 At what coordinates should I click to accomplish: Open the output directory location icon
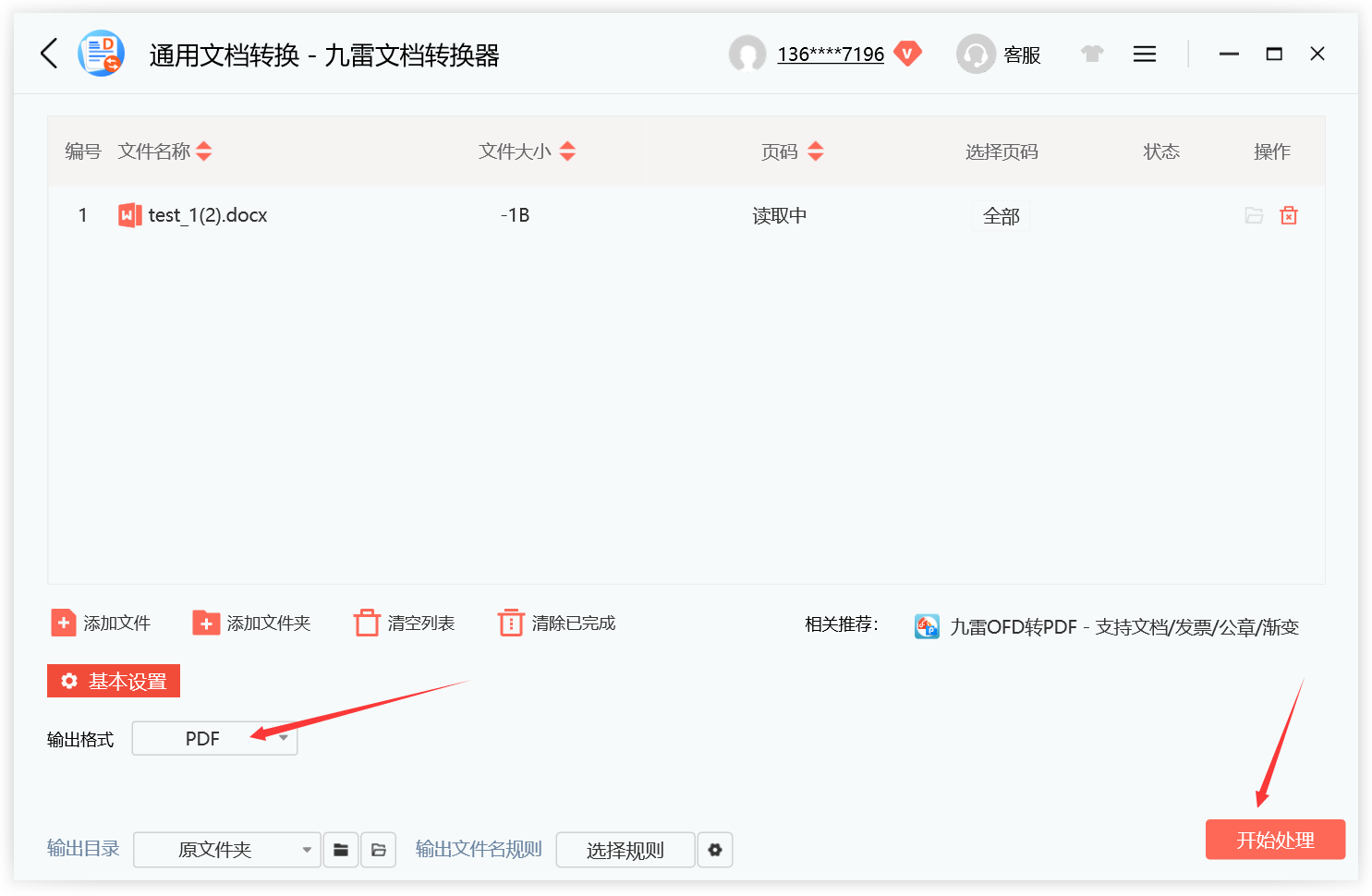[x=379, y=850]
